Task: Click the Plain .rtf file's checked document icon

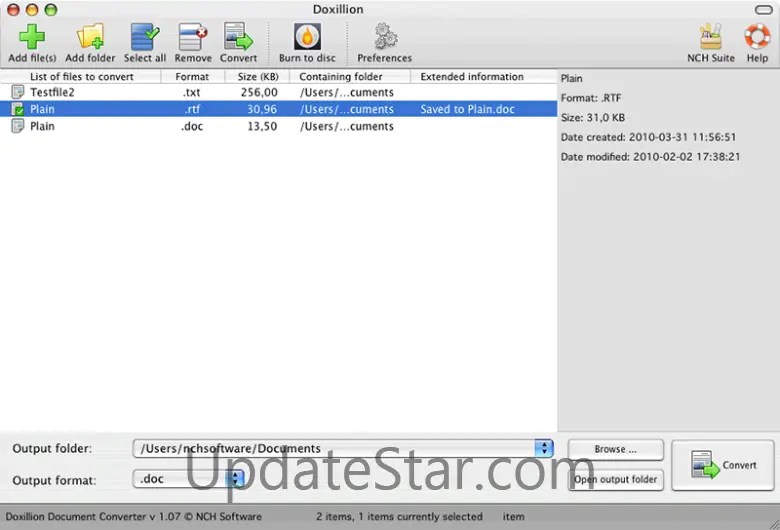Action: pyautogui.click(x=17, y=109)
